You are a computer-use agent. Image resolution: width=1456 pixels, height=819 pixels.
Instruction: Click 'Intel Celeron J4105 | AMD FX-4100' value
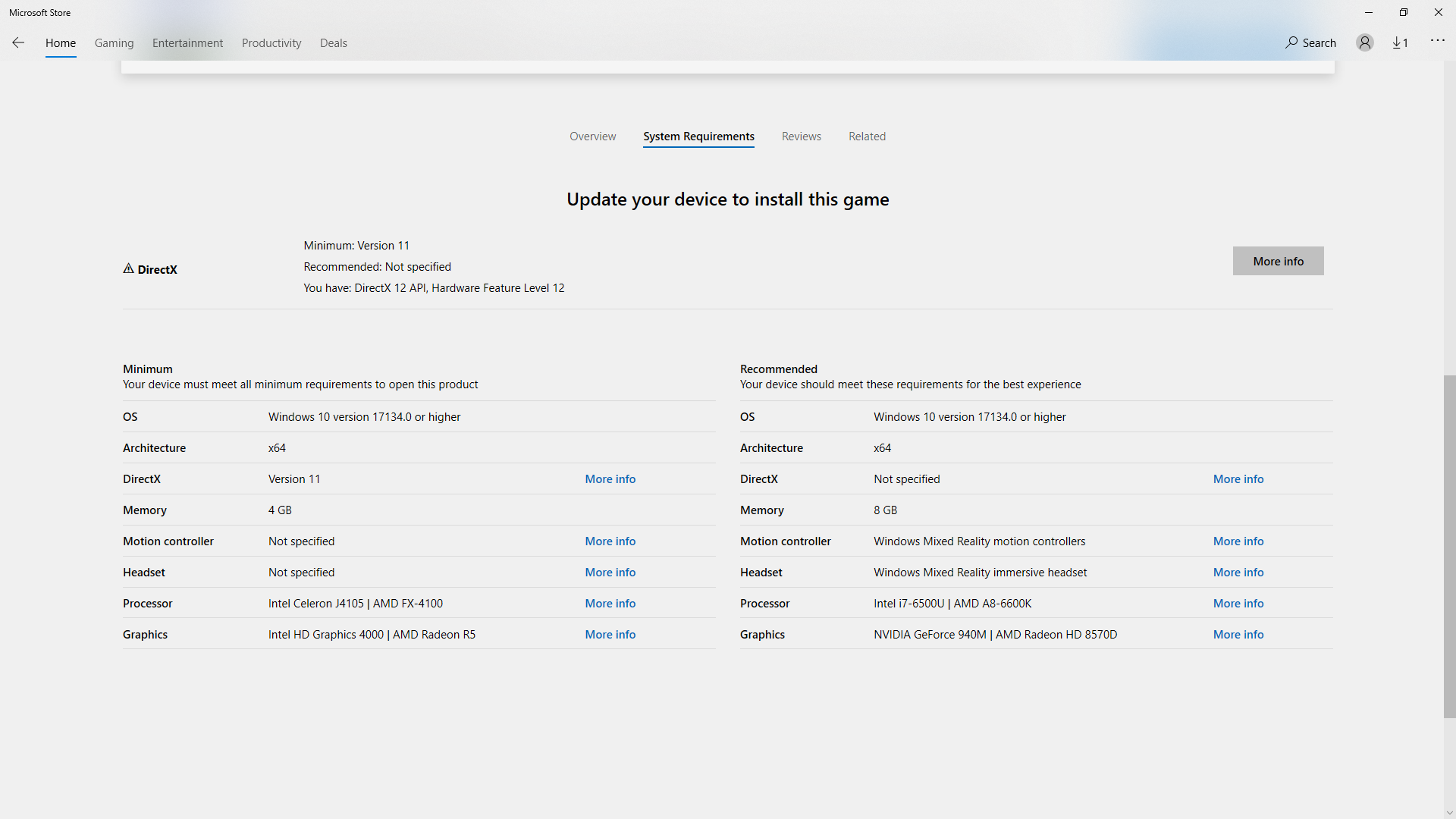[356, 604]
